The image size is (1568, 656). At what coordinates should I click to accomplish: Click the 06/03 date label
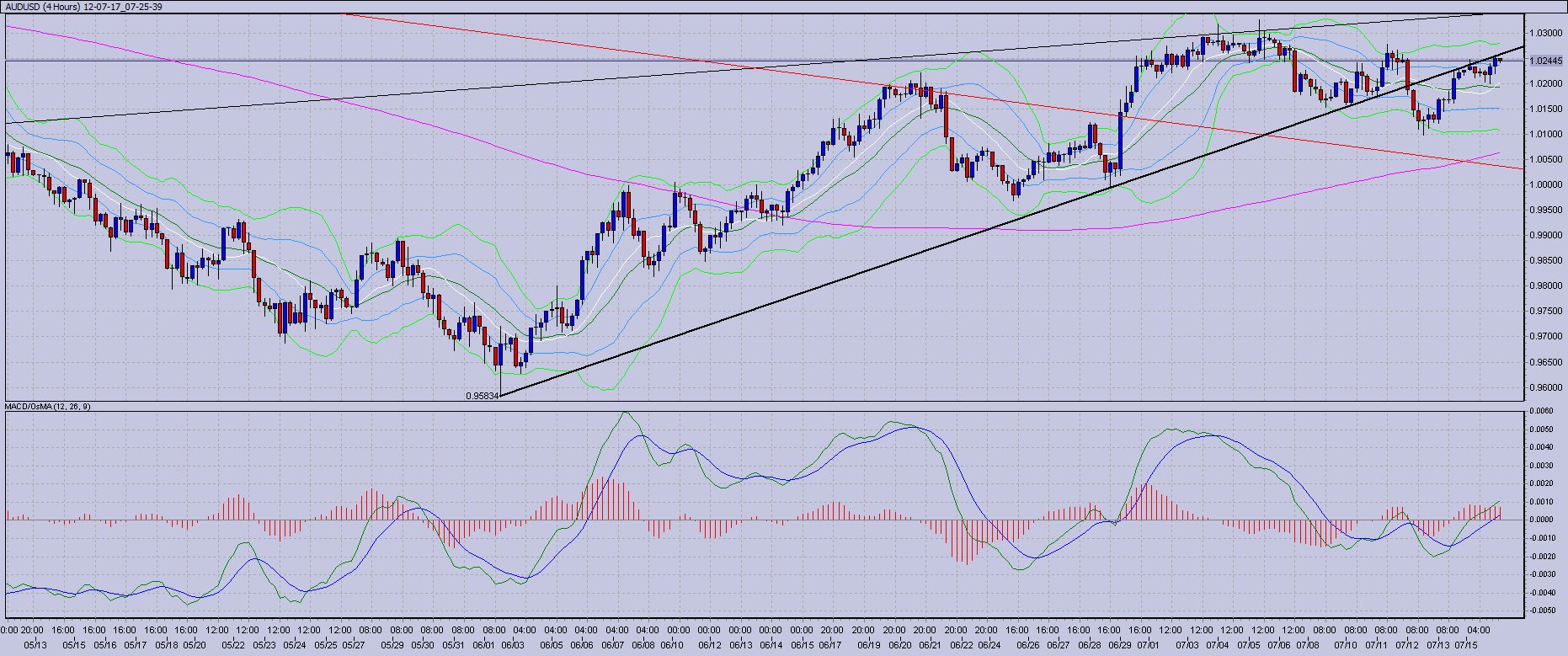513,645
